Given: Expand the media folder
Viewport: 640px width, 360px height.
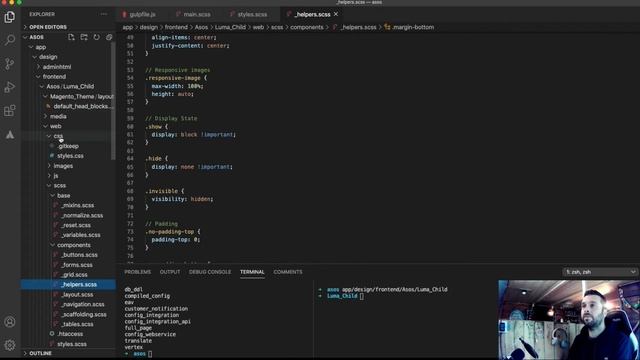Looking at the screenshot, I should tap(68, 116).
